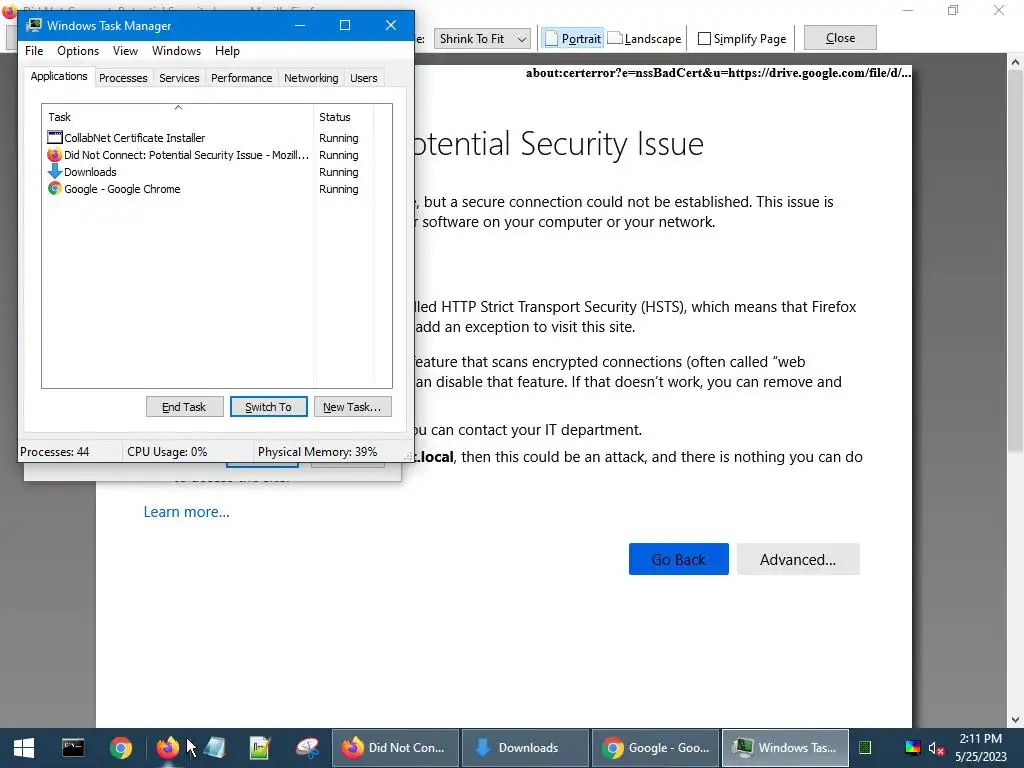
Task: Open the View menu in Task Manager
Action: pyautogui.click(x=125, y=51)
